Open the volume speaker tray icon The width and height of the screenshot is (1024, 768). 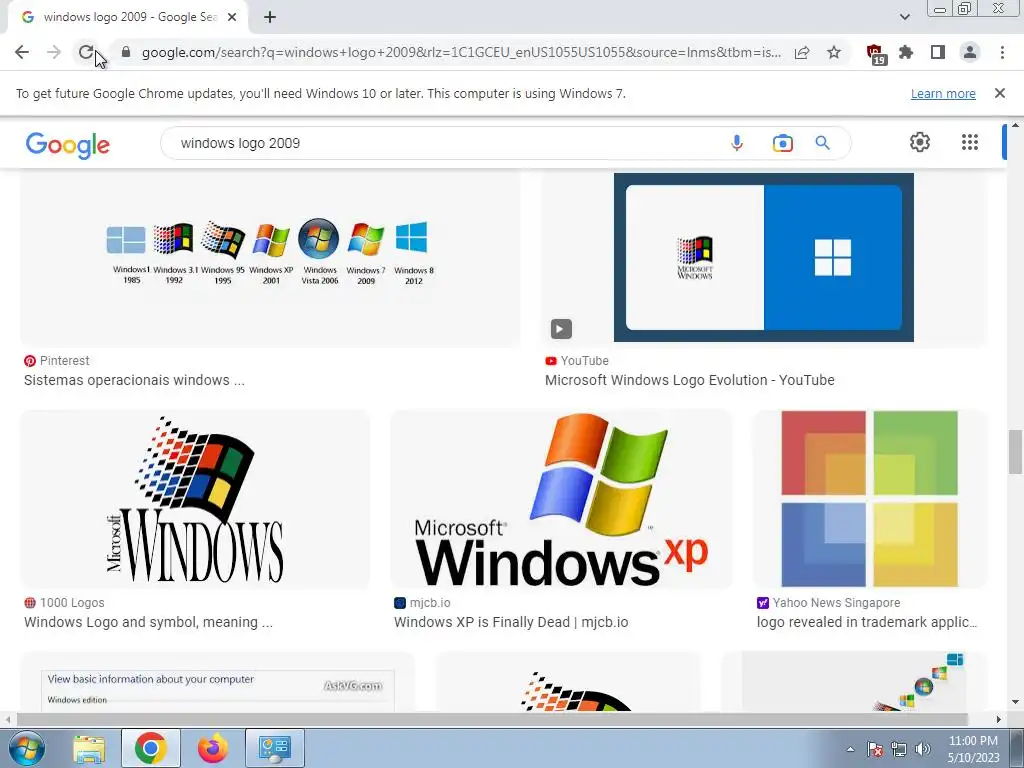click(x=922, y=749)
